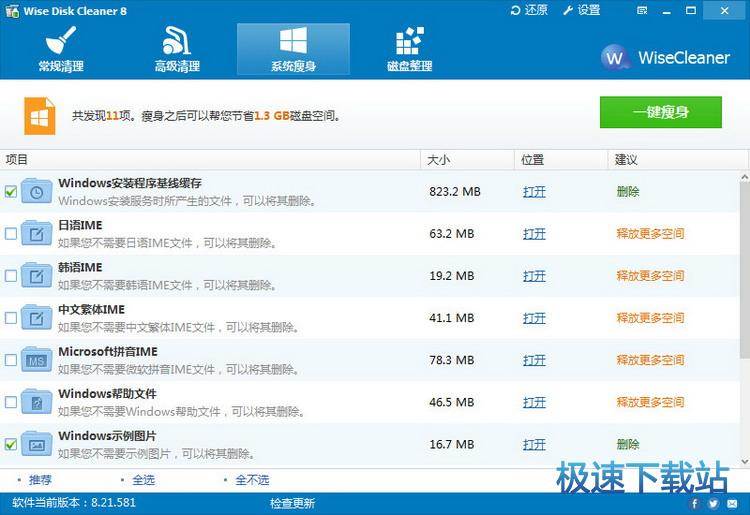Click the Wise Disk Cleaner title icon
Image resolution: width=750 pixels, height=515 pixels.
pyautogui.click(x=11, y=11)
